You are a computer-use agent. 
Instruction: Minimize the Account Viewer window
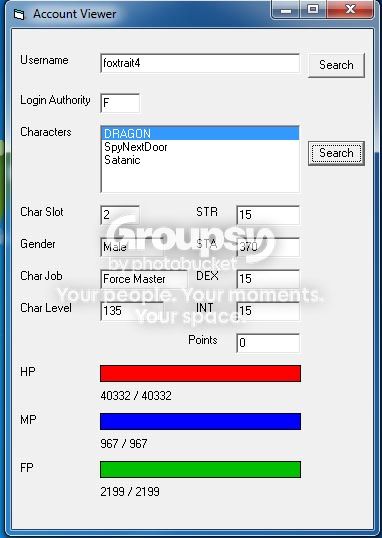tap(286, 10)
